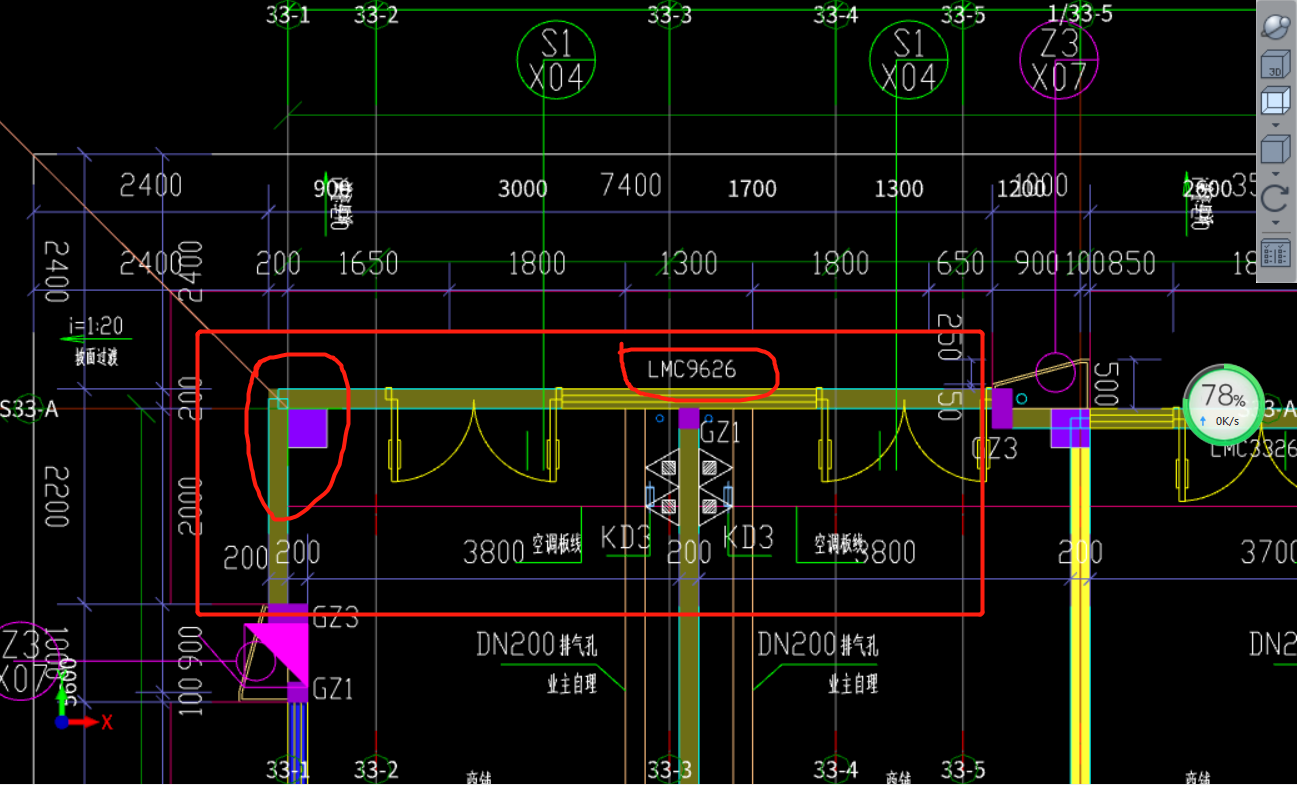Select the wireframe cube display mode
This screenshot has height=785, width=1297.
click(x=1274, y=102)
